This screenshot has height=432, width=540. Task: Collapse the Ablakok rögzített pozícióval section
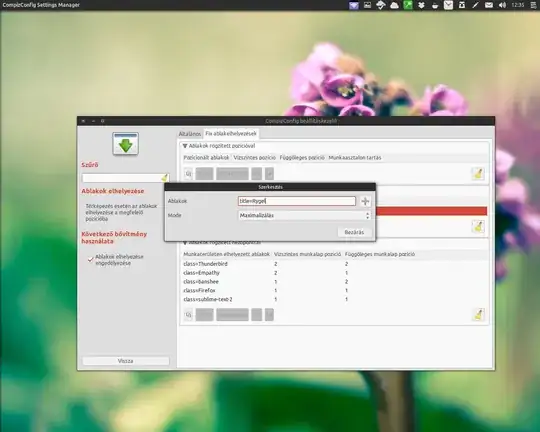click(185, 146)
